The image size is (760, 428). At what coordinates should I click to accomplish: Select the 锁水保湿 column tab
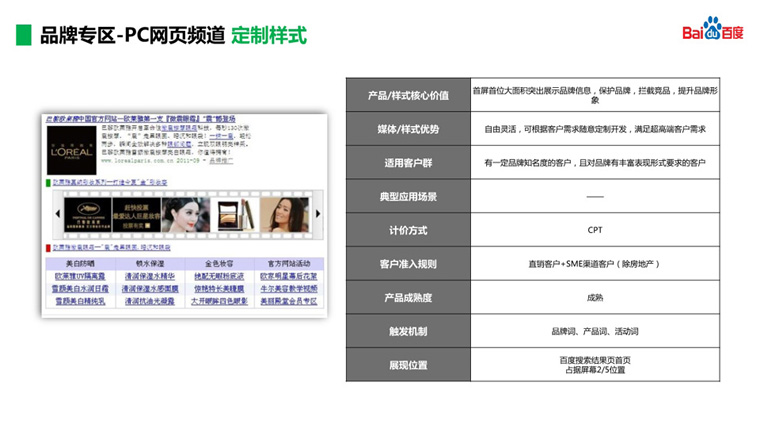[150, 264]
